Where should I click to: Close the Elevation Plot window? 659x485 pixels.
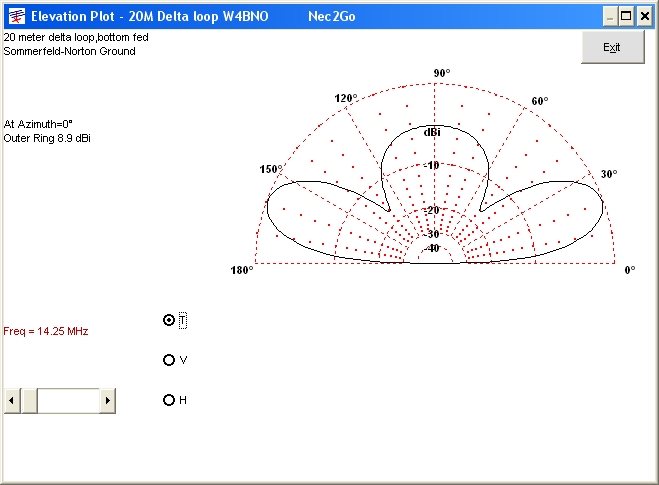pyautogui.click(x=645, y=16)
